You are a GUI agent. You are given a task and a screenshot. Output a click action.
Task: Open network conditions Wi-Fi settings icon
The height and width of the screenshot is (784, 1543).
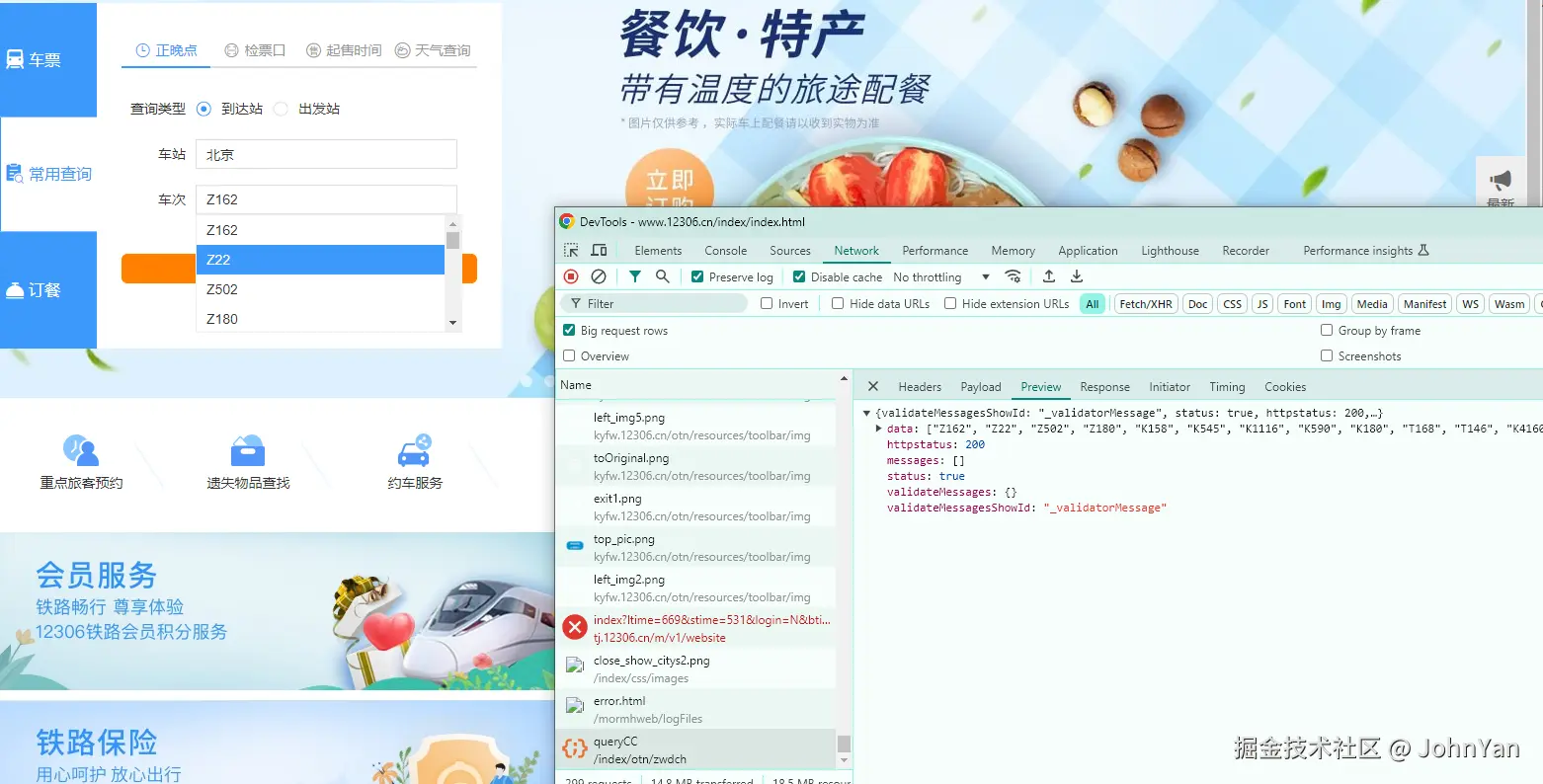pos(1013,276)
